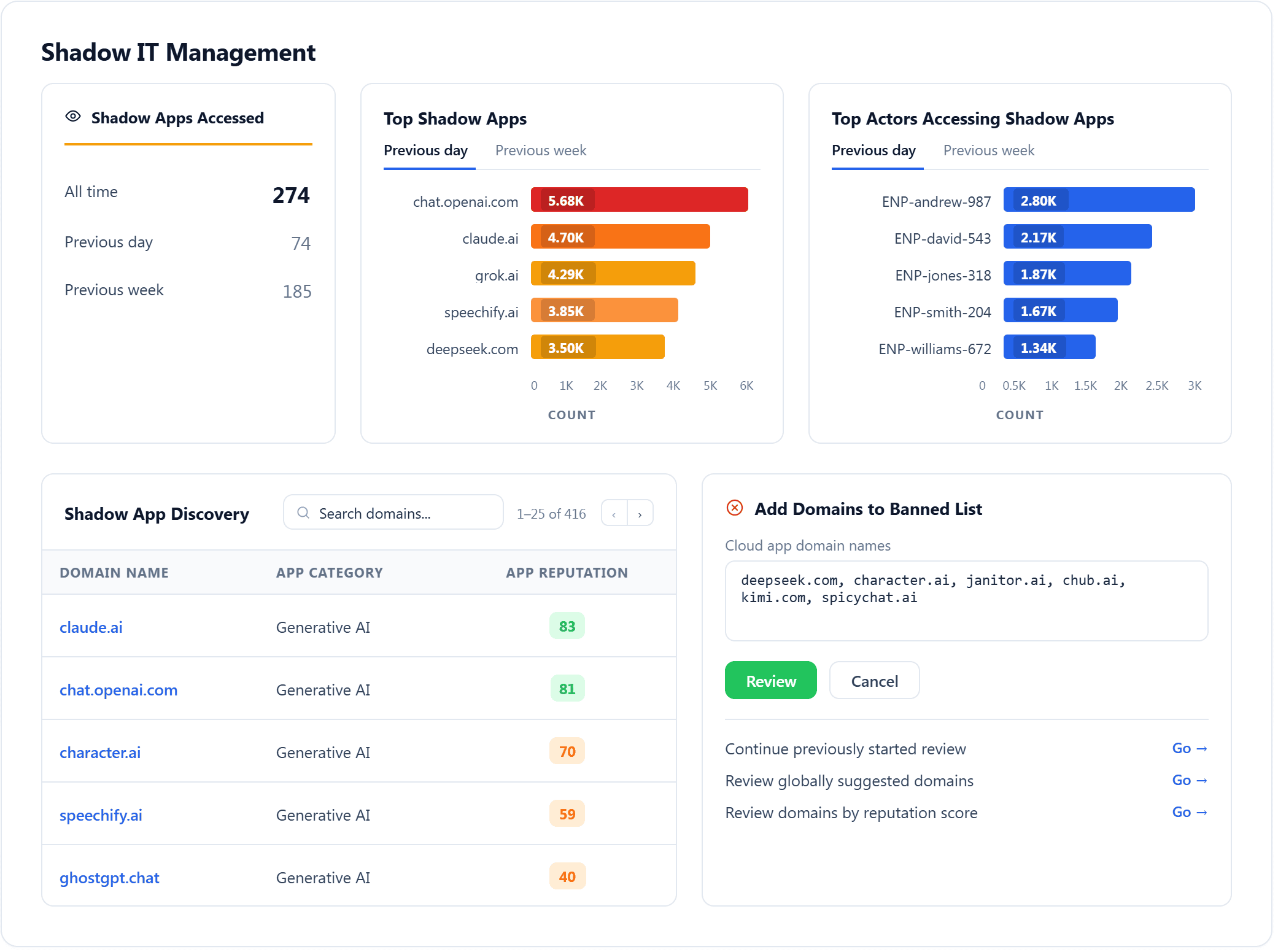Click the eye icon beside Shadow Apps Accessed
This screenshot has width=1278, height=952.
point(73,117)
